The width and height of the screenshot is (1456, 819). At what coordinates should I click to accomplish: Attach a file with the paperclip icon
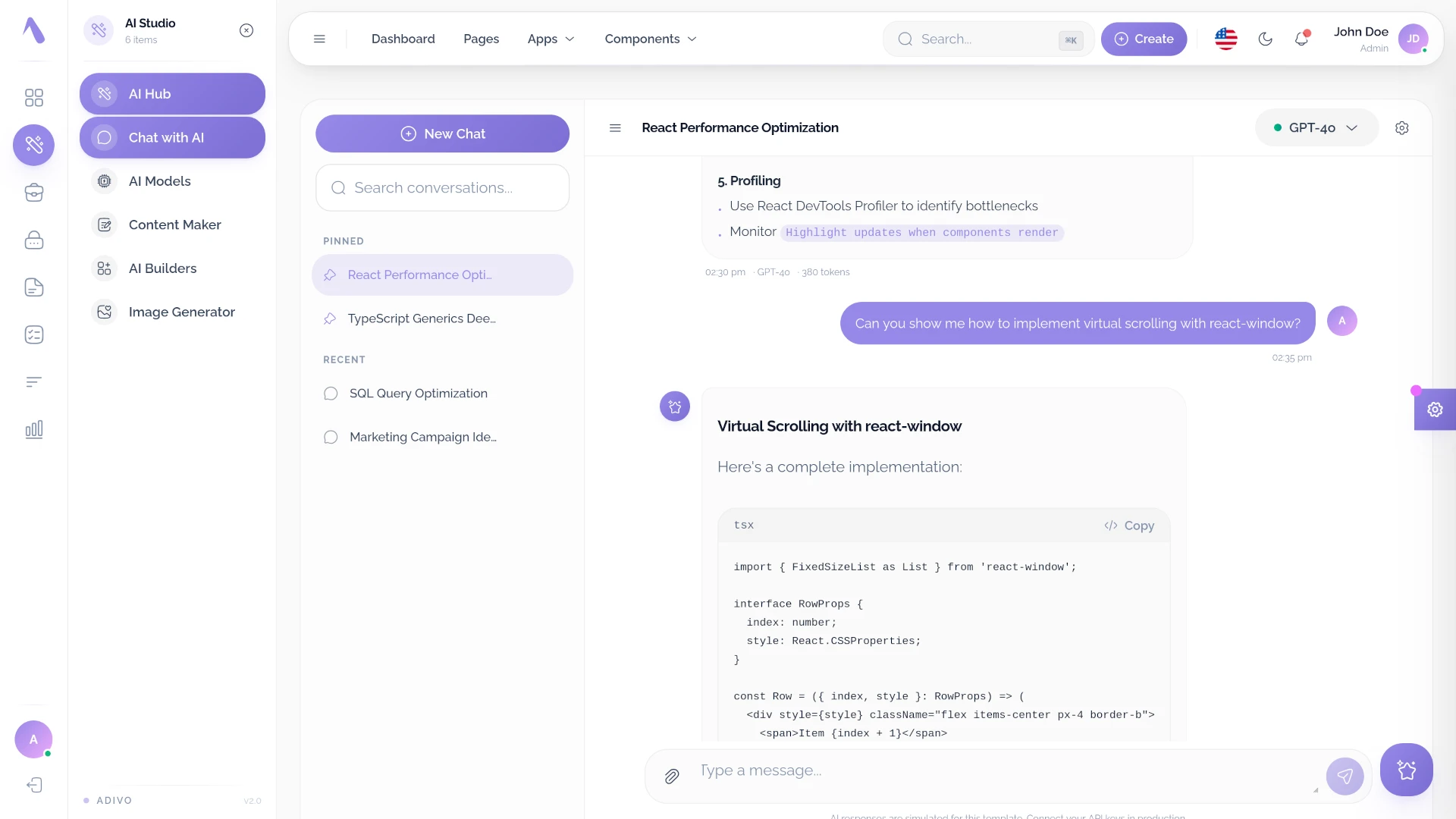click(x=672, y=776)
